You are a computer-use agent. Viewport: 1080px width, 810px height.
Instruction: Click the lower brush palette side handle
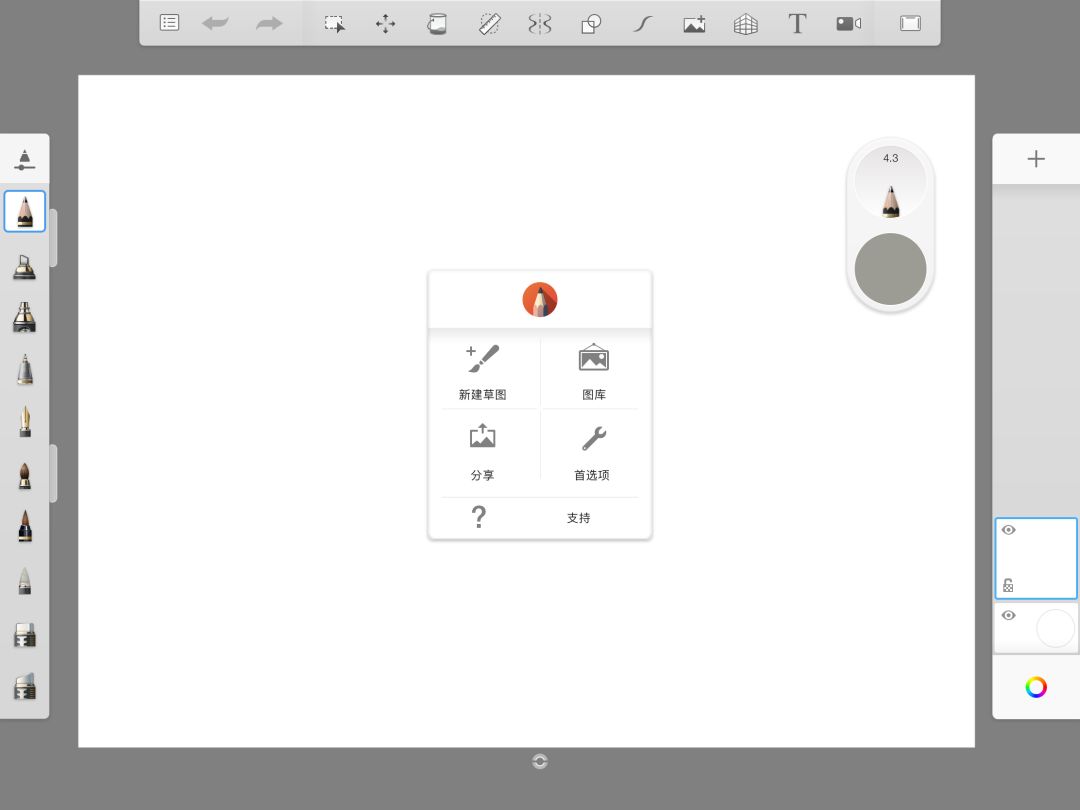pos(53,473)
